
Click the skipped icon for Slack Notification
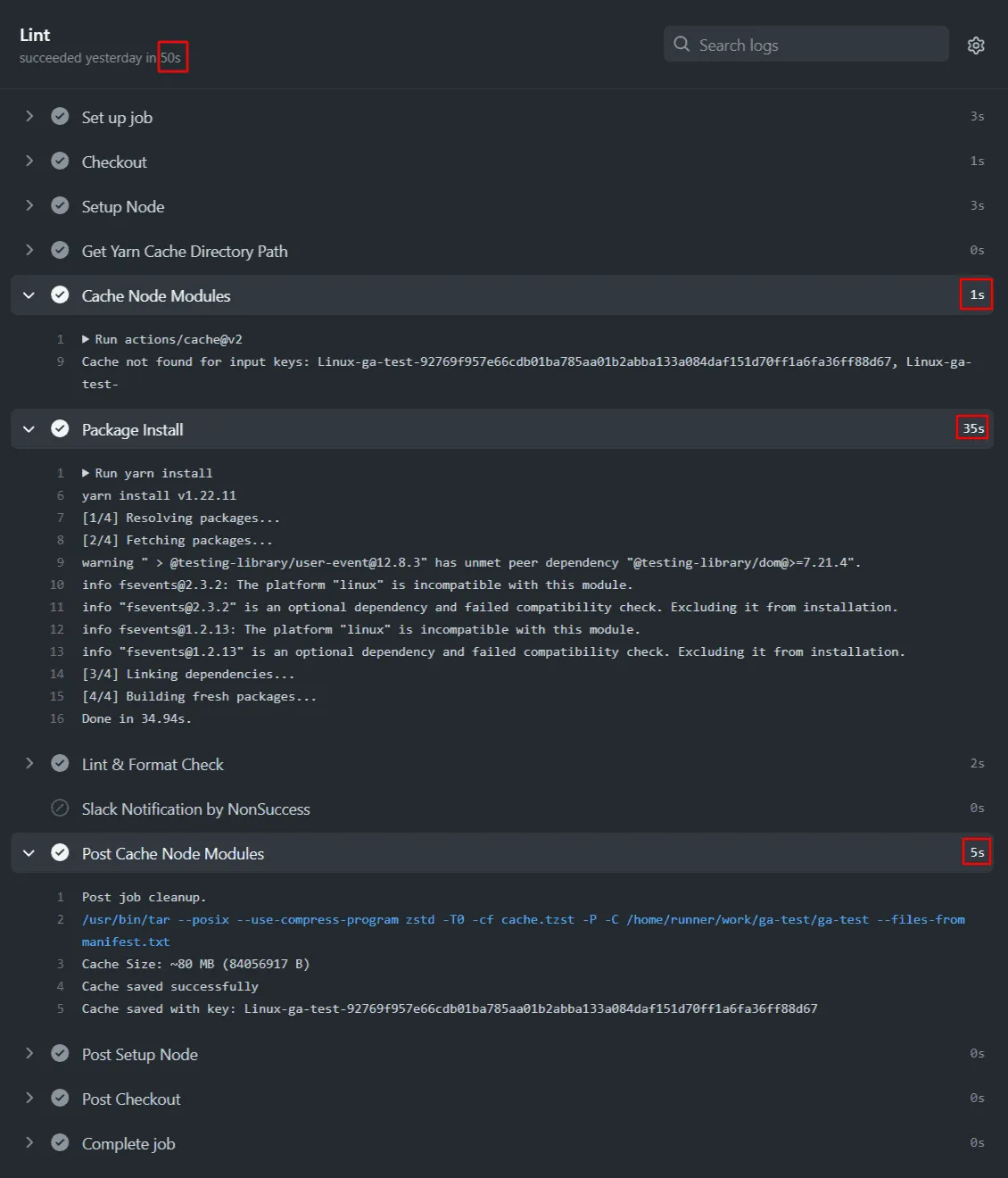pos(60,809)
